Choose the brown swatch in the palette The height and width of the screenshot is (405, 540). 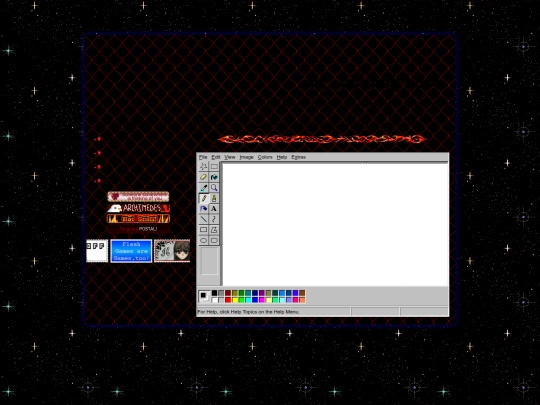coord(302,293)
